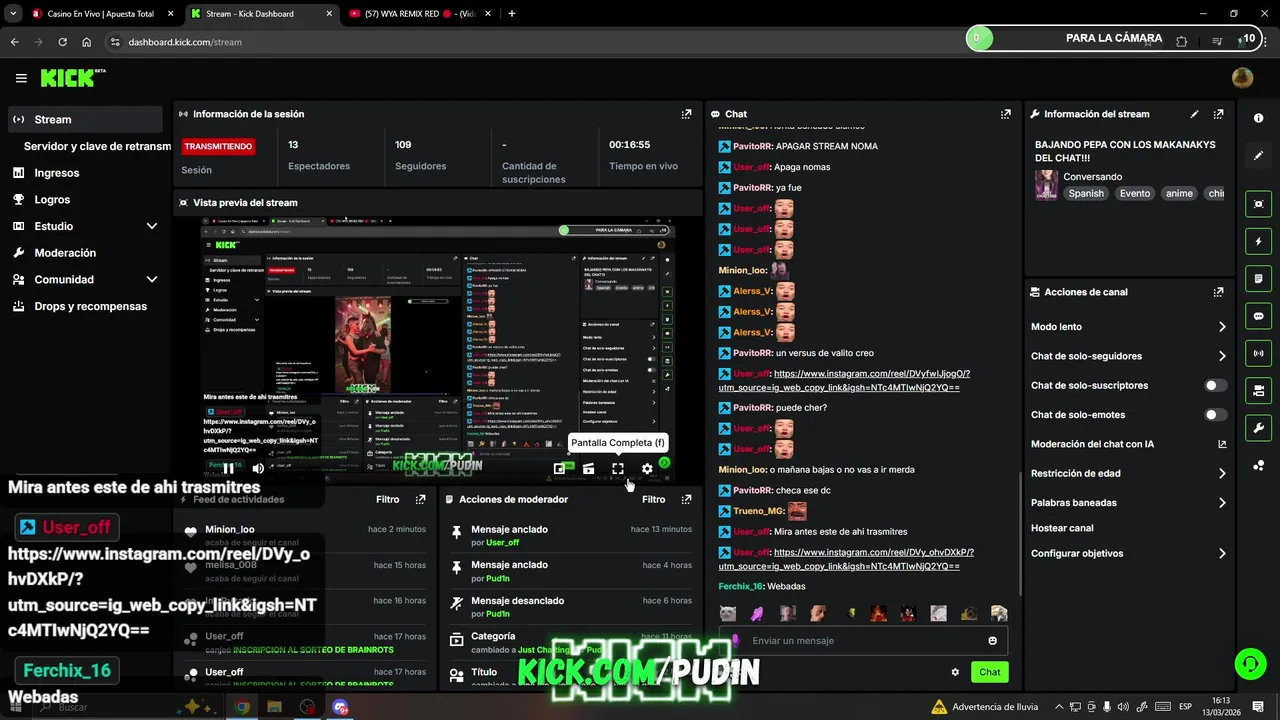This screenshot has width=1280, height=720.
Task: Click the browser address bar URL
Action: click(185, 42)
